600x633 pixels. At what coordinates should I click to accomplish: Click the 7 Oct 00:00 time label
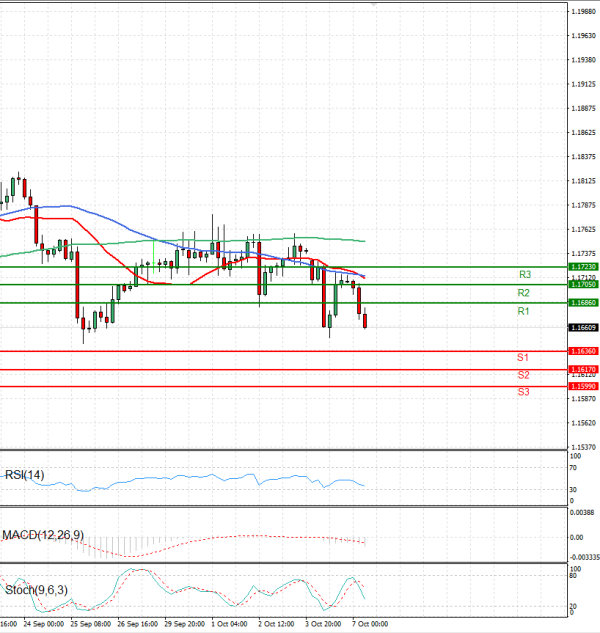tap(367, 624)
